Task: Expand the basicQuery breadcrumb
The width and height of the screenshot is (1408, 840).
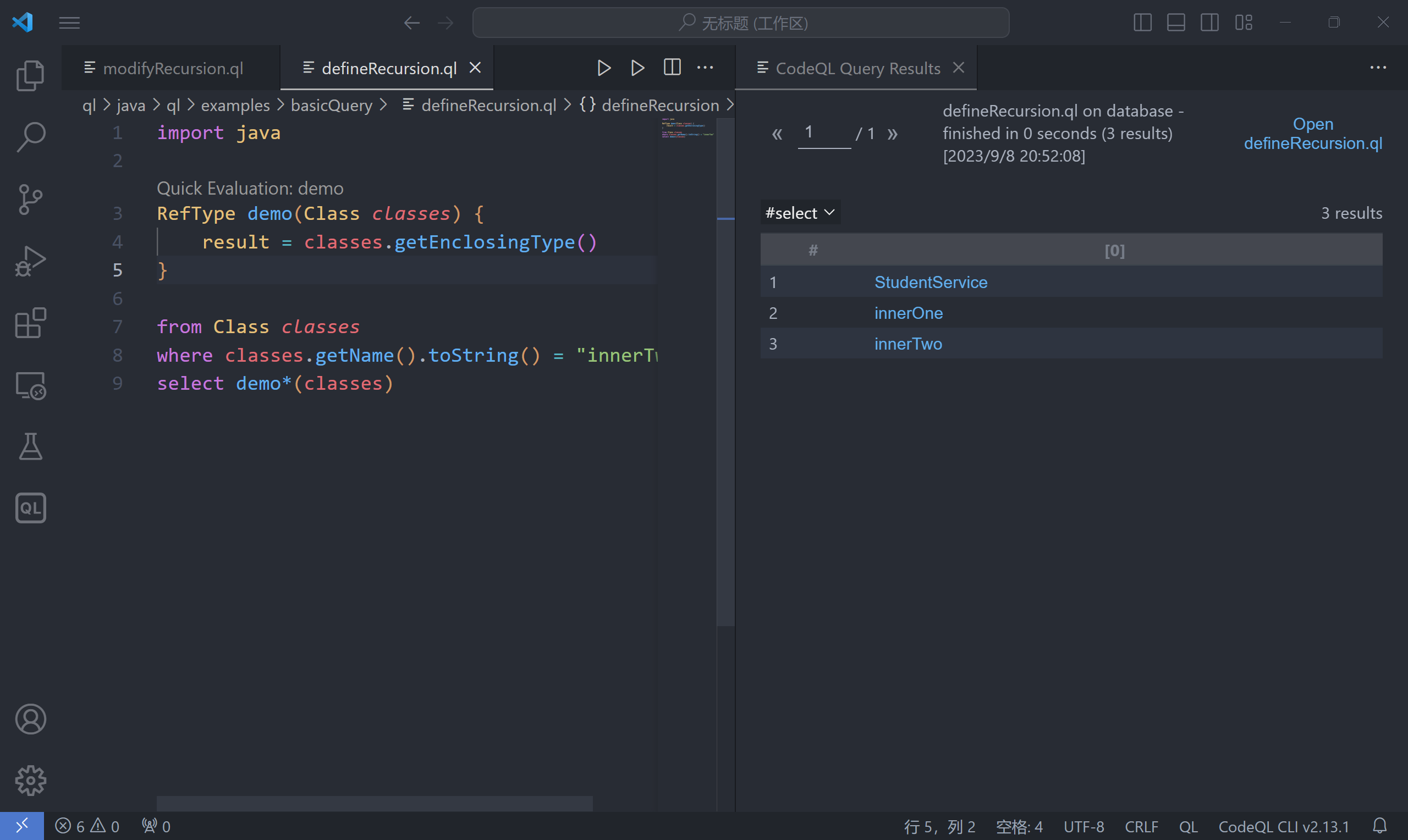Action: (x=331, y=106)
